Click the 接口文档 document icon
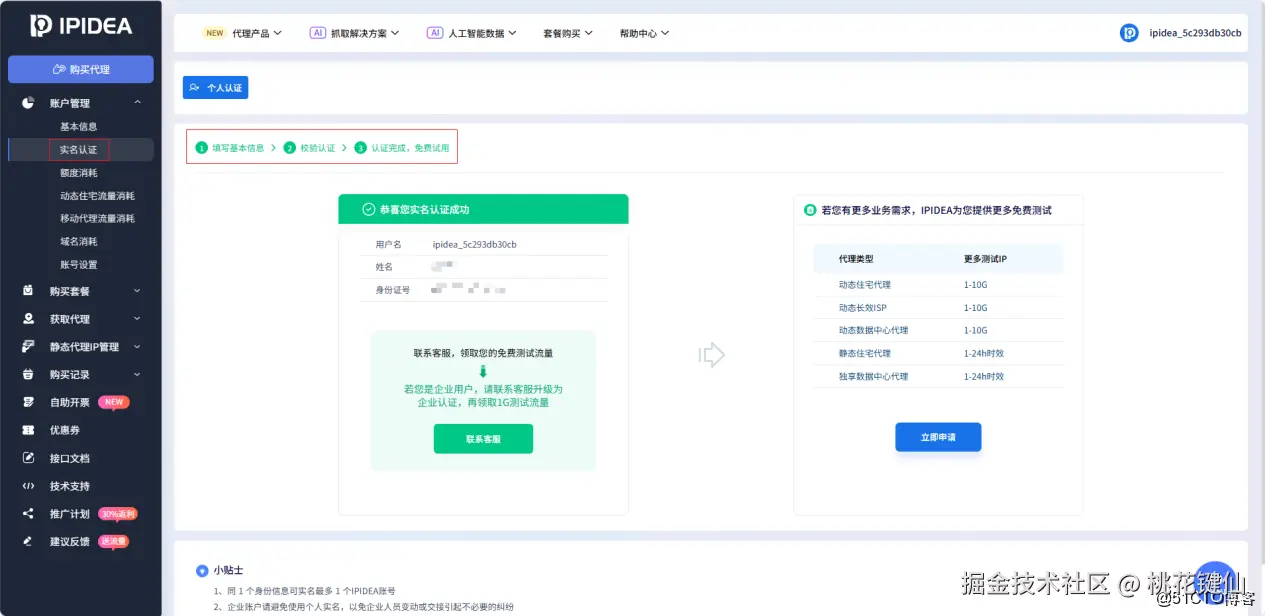This screenshot has height=616, width=1265. click(28, 458)
